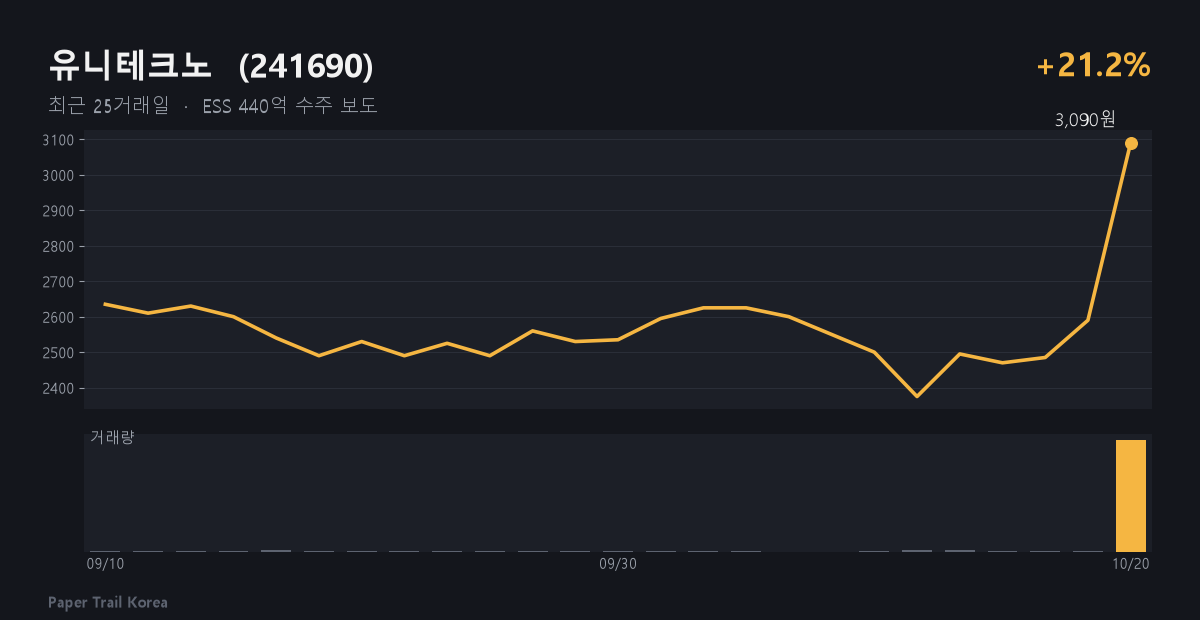1200x620 pixels.
Task: Click the "+21.2%" change figure
Action: pos(1094,66)
